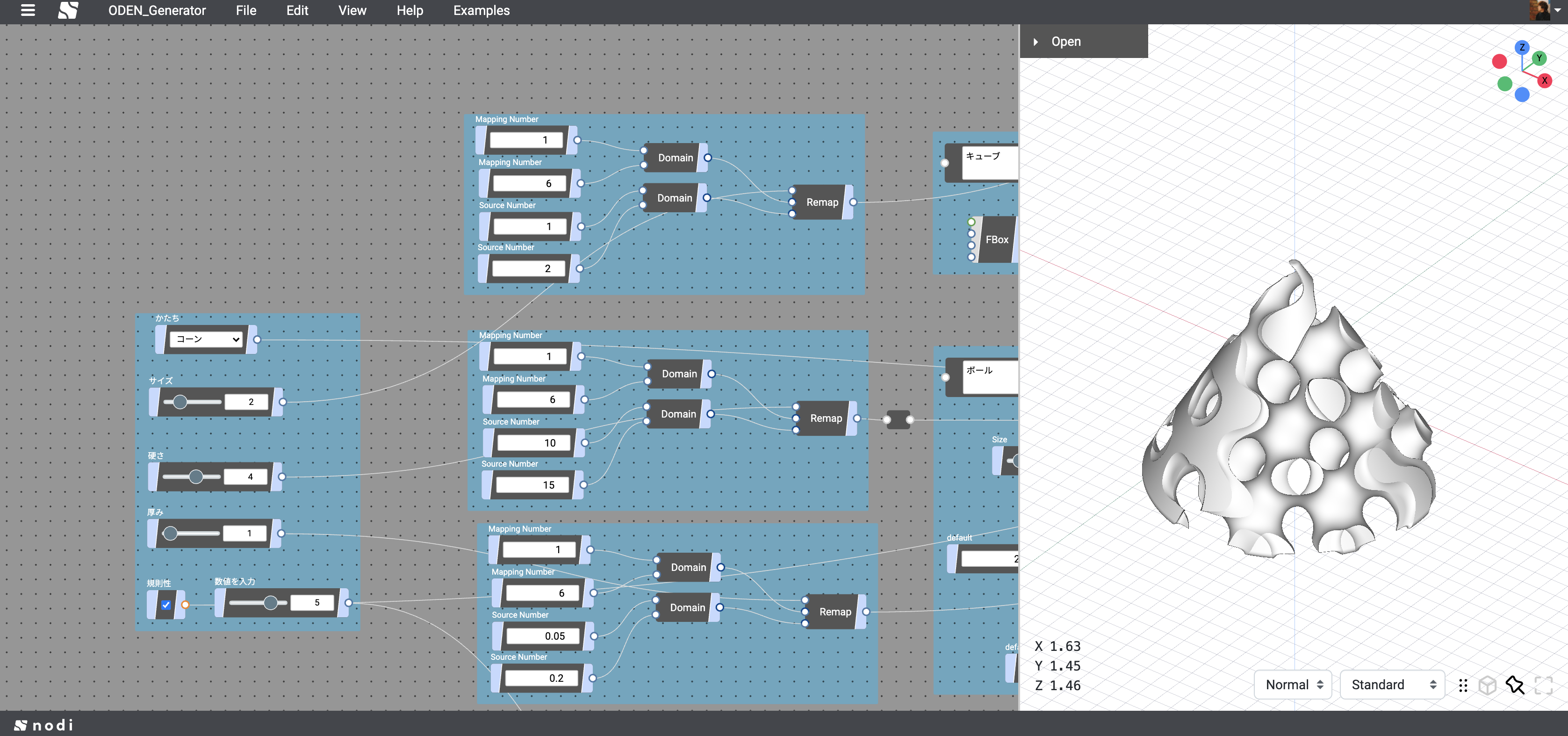
Task: Open the user avatar account menu
Action: (x=1540, y=10)
